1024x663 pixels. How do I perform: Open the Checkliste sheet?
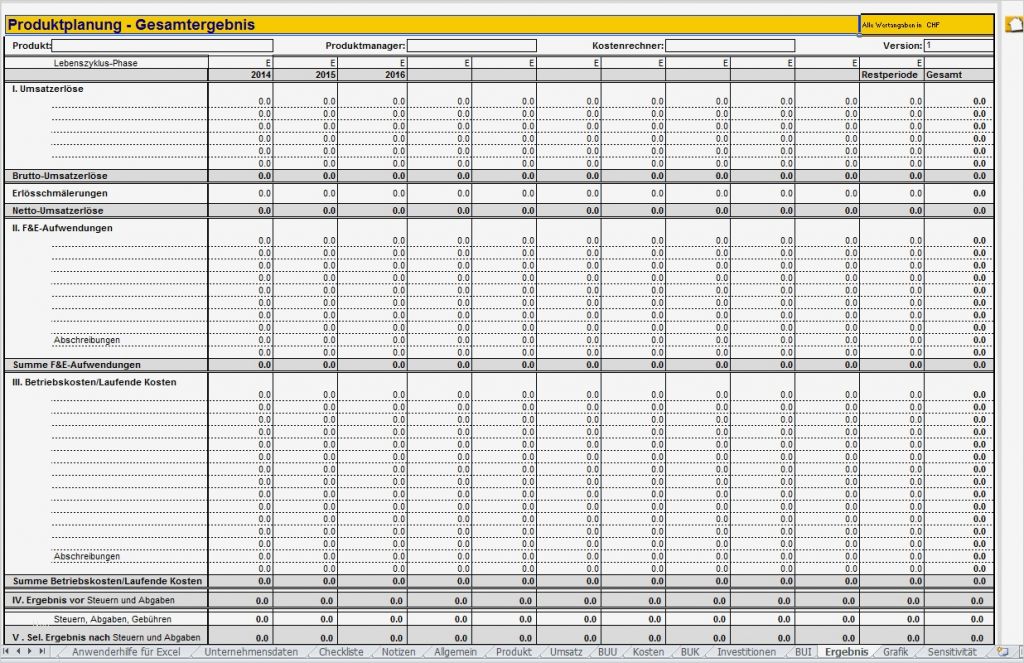tap(341, 652)
